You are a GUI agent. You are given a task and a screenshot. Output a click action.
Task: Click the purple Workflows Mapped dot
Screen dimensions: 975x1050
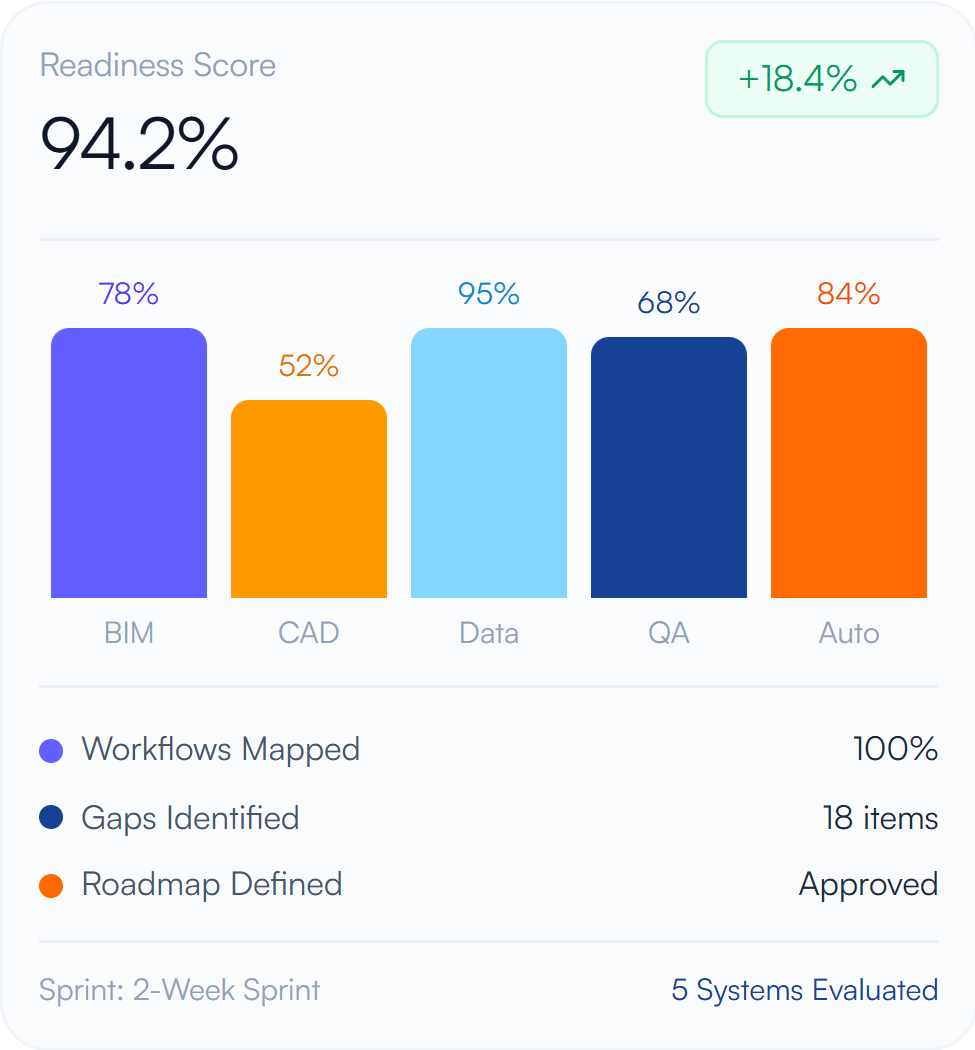click(51, 751)
